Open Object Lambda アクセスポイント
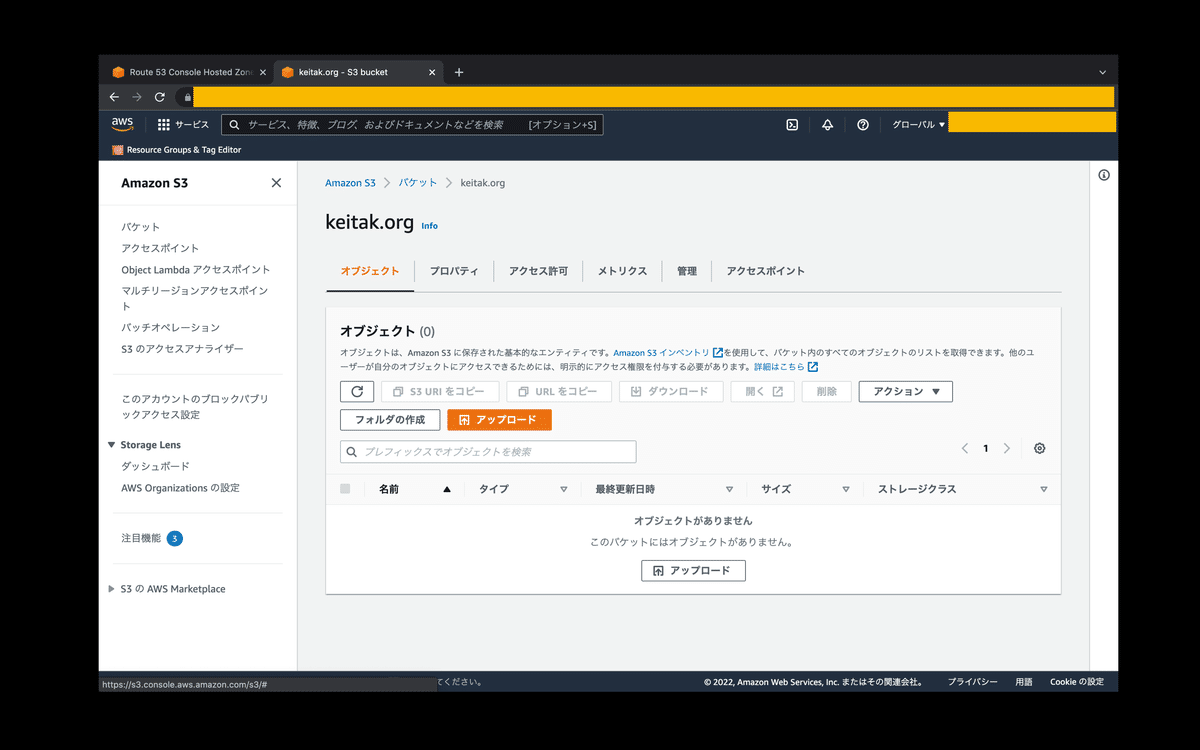The width and height of the screenshot is (1200, 750). (x=196, y=270)
